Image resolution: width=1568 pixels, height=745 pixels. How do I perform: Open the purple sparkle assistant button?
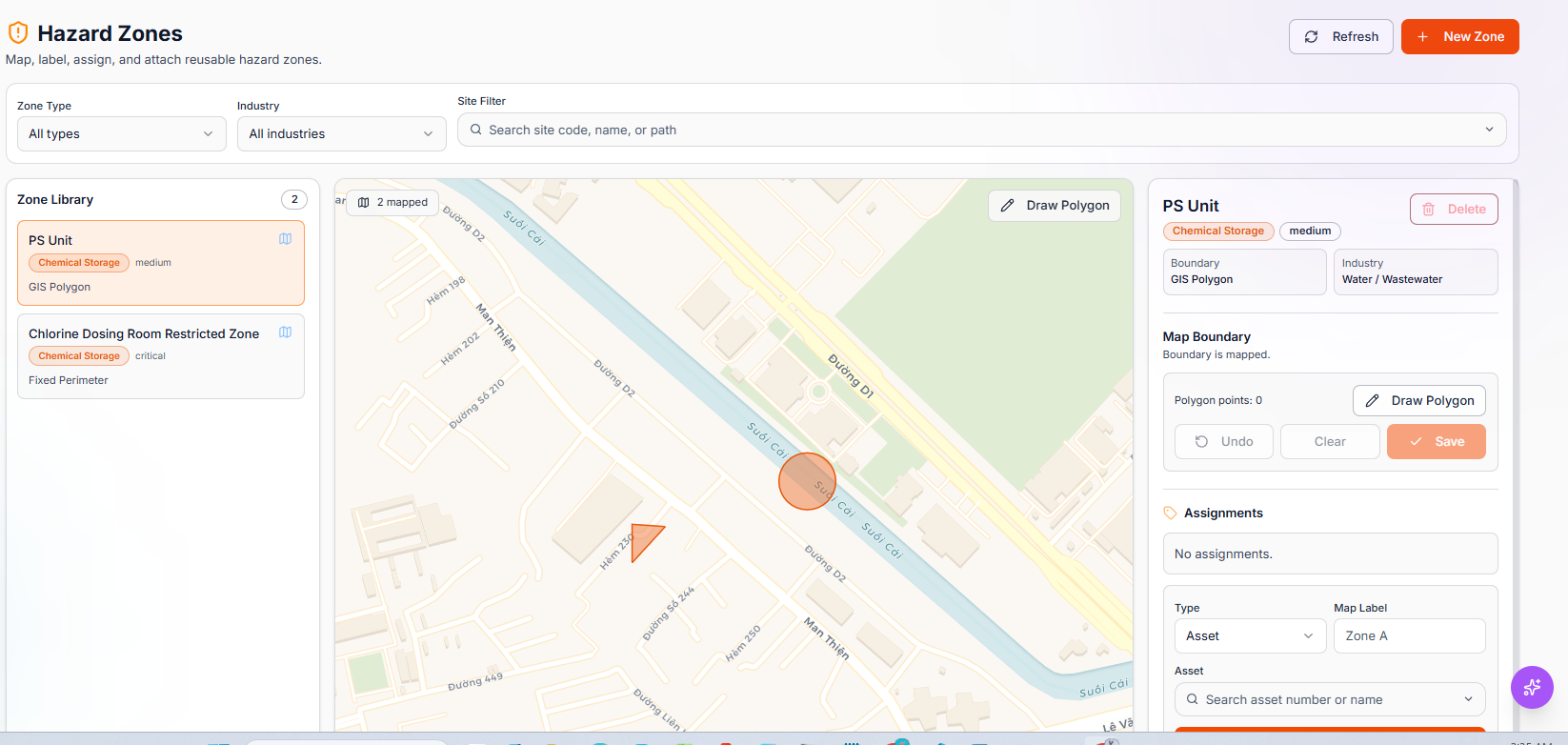[x=1532, y=687]
